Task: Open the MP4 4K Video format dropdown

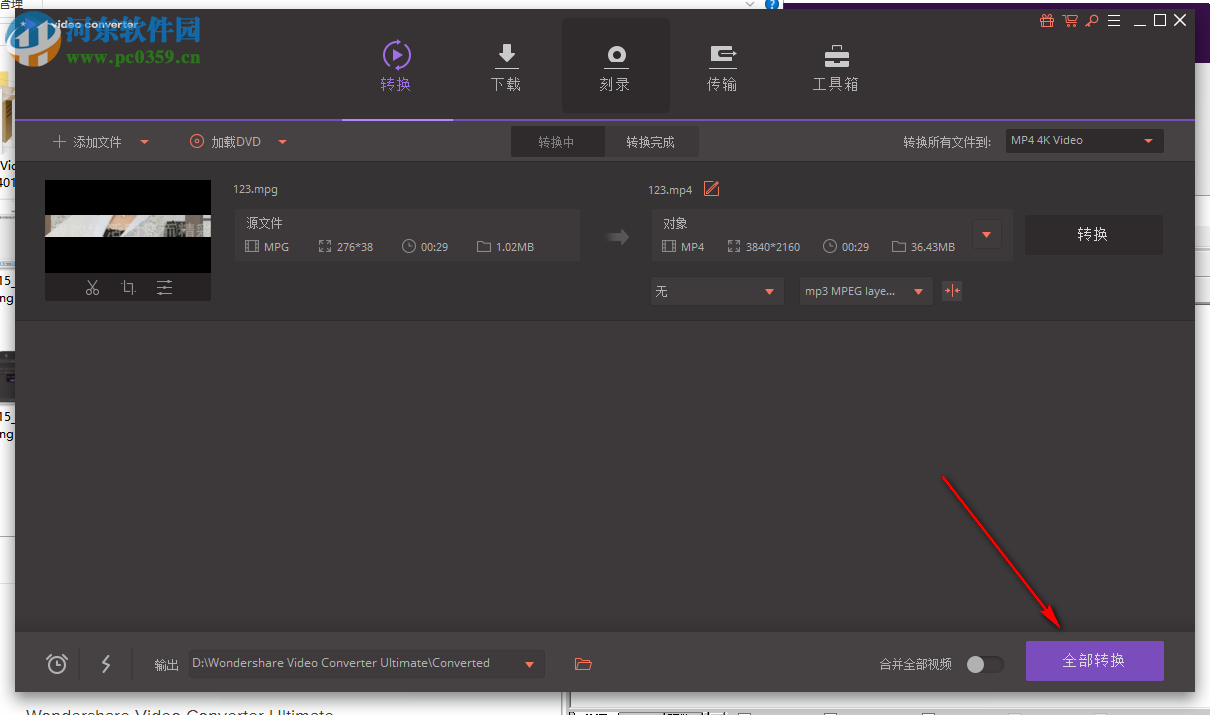Action: pyautogui.click(x=1083, y=140)
